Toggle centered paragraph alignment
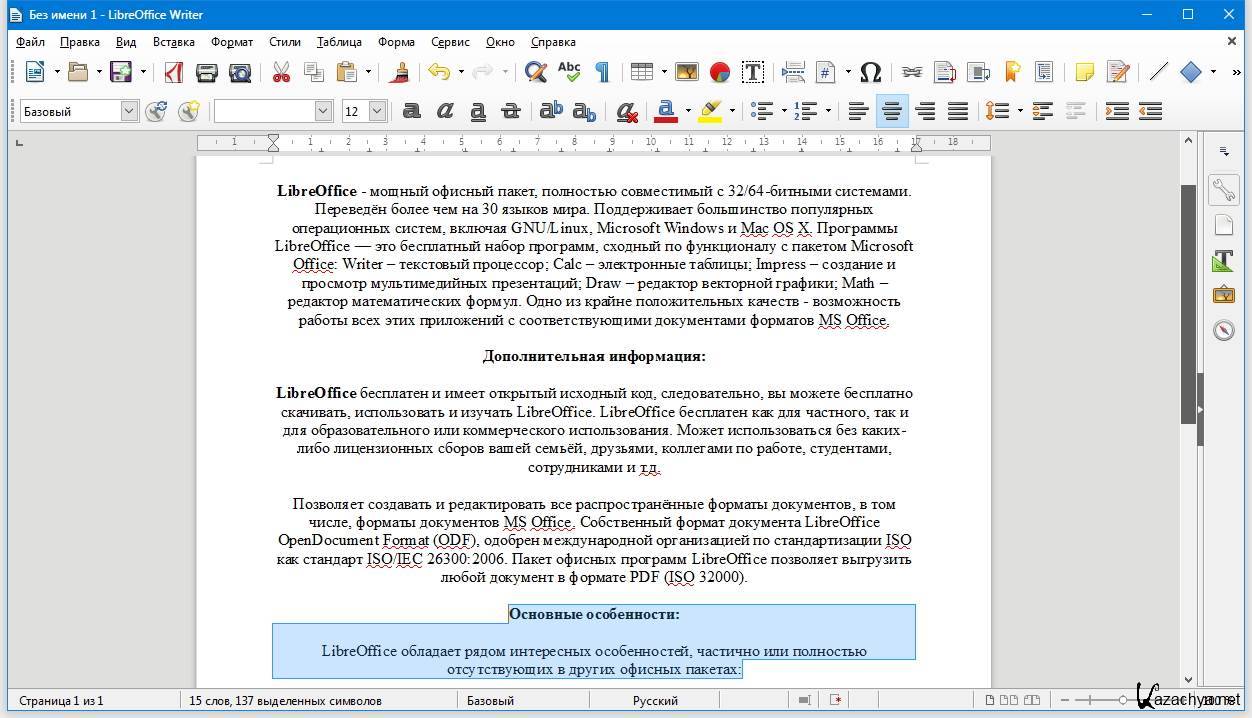The width and height of the screenshot is (1252, 718). 891,111
